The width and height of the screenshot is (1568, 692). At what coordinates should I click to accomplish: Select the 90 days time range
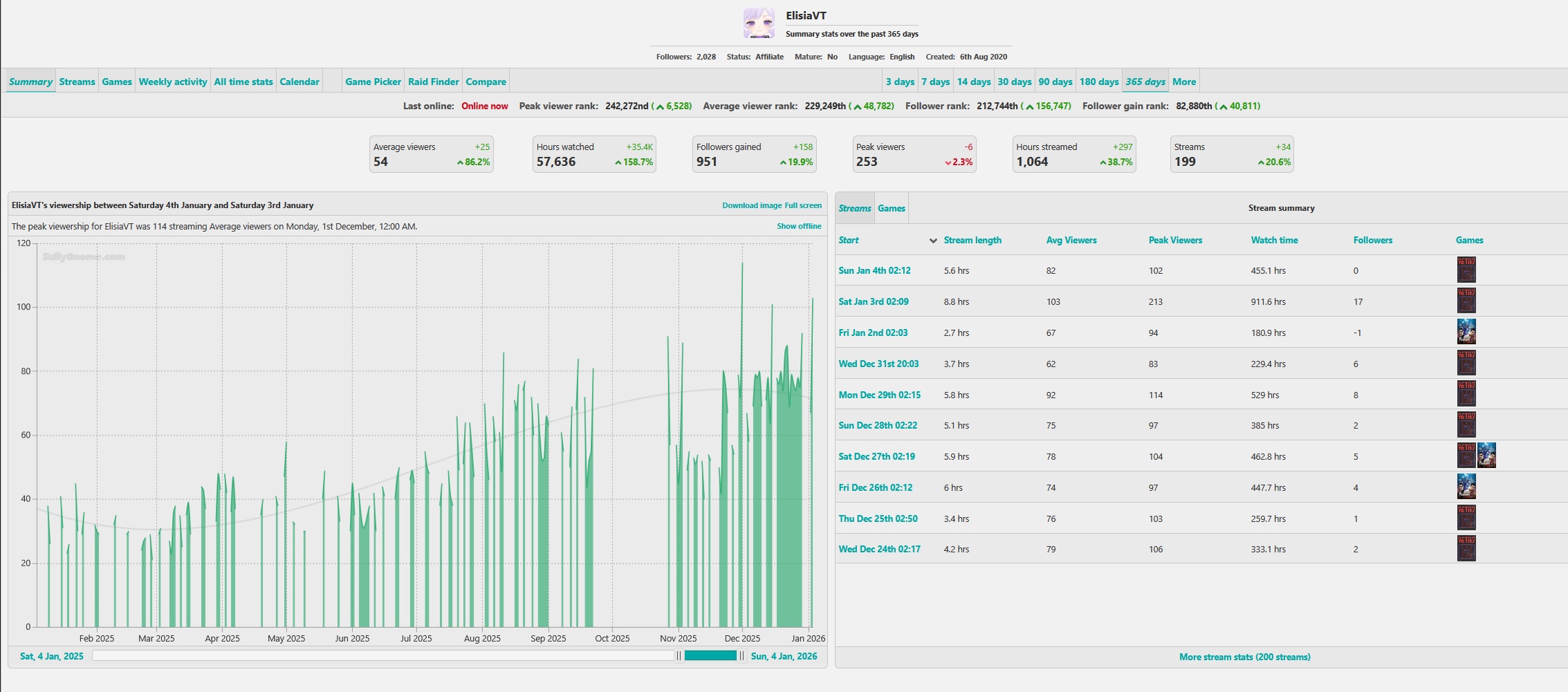[1055, 82]
